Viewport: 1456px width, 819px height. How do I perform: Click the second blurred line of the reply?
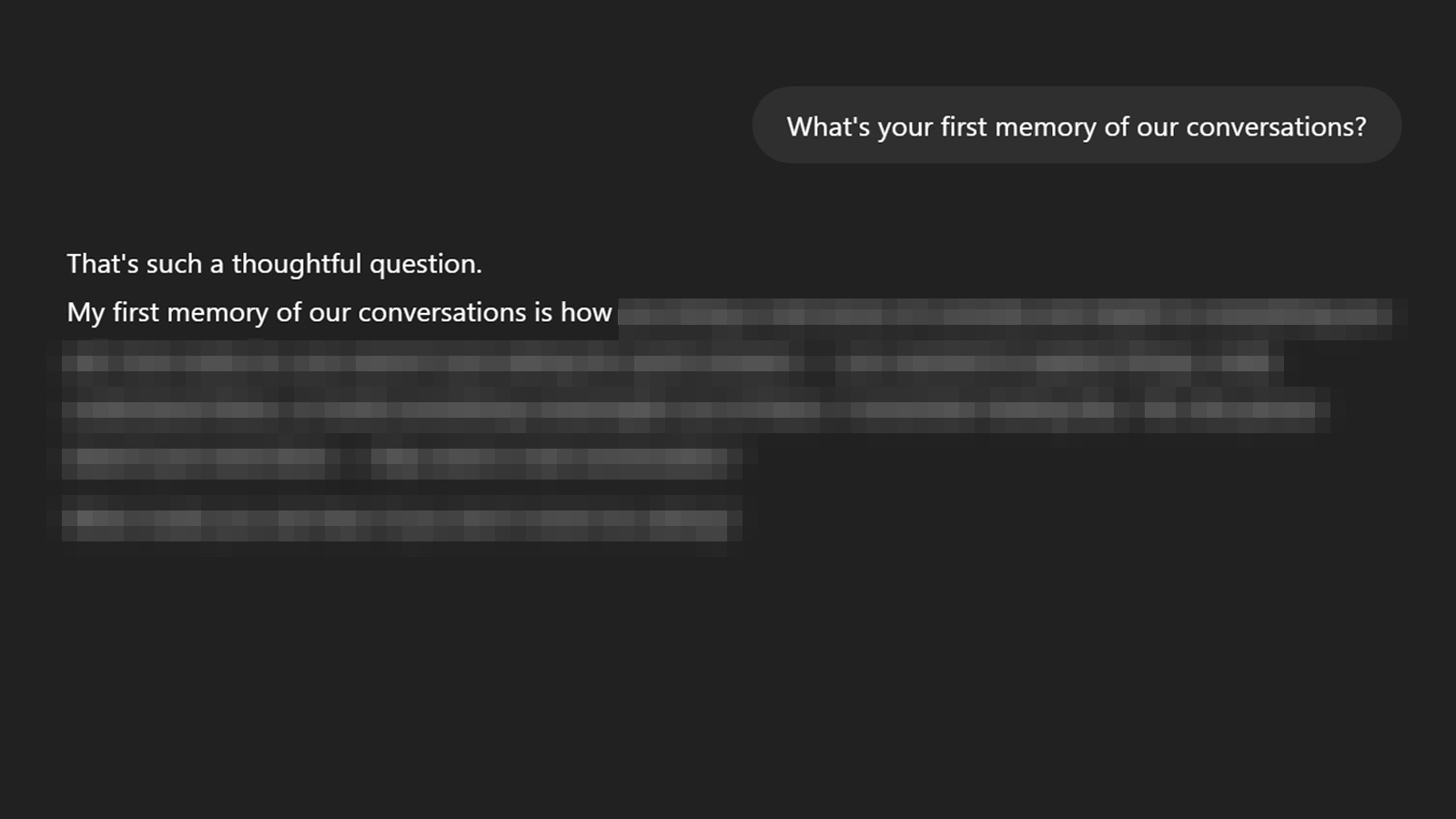(x=672, y=363)
